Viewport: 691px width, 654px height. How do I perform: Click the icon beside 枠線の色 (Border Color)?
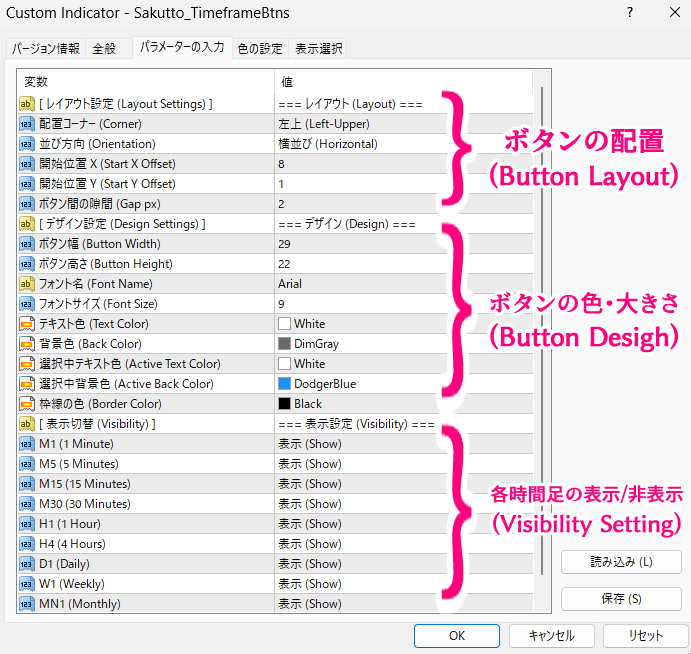(27, 404)
